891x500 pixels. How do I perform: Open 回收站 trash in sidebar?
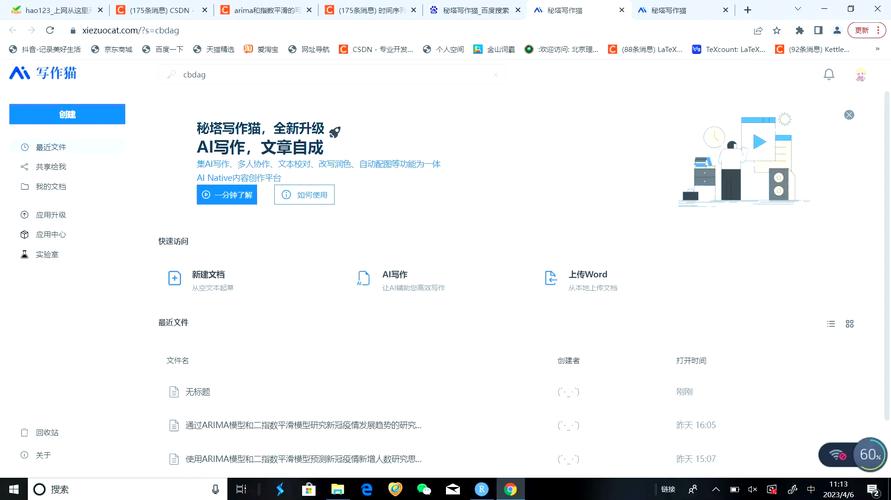[47, 432]
